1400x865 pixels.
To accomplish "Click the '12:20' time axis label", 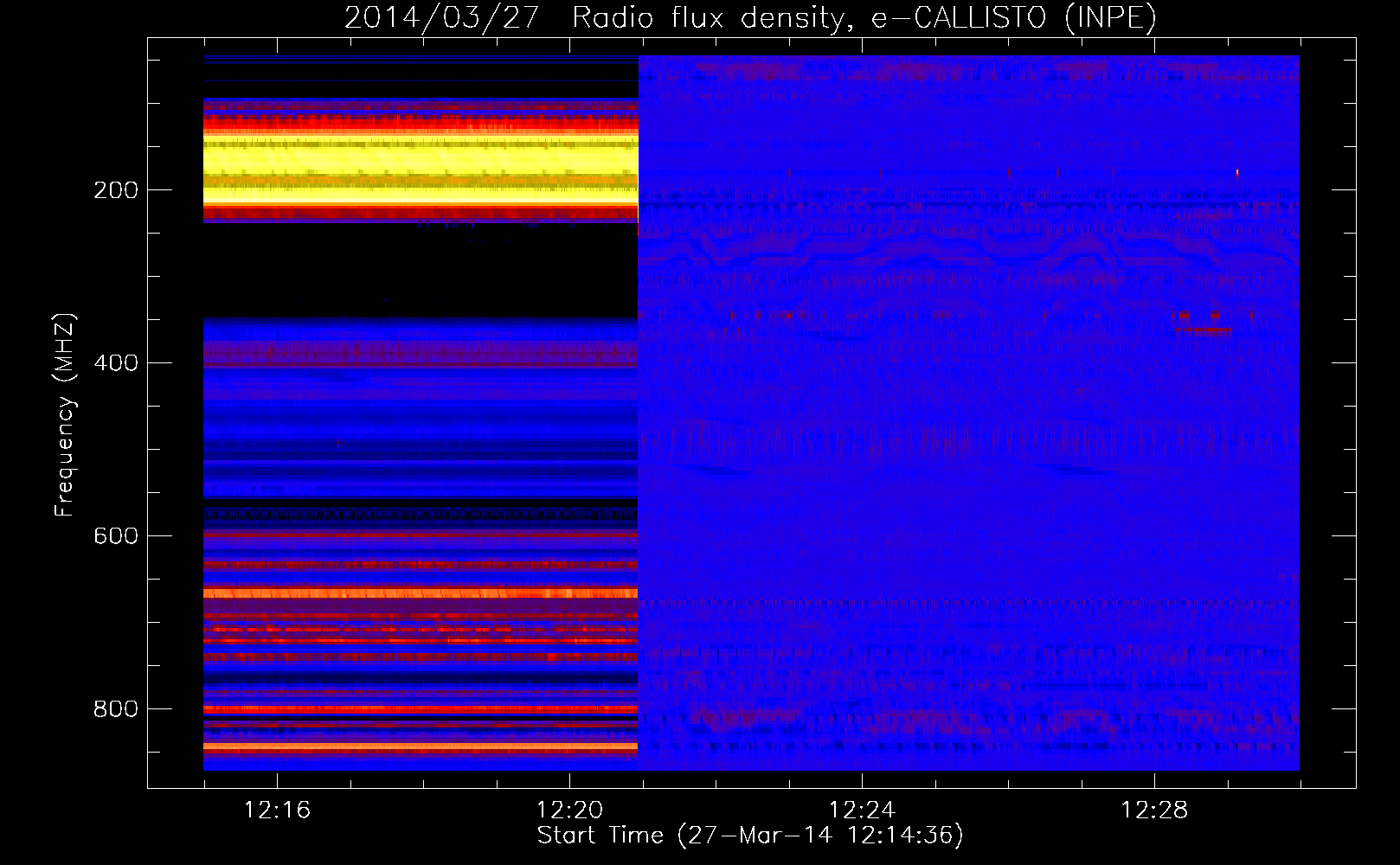I will (x=569, y=811).
